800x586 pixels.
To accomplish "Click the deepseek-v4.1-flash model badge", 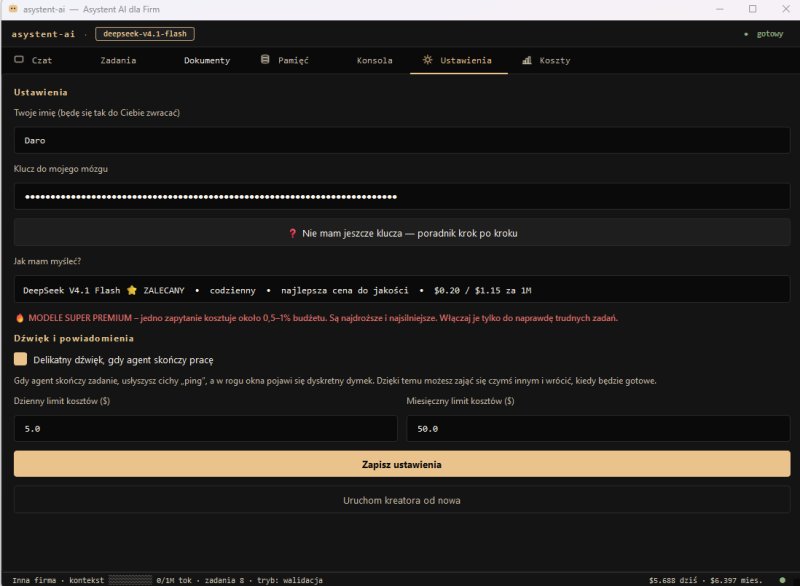I will tap(145, 34).
